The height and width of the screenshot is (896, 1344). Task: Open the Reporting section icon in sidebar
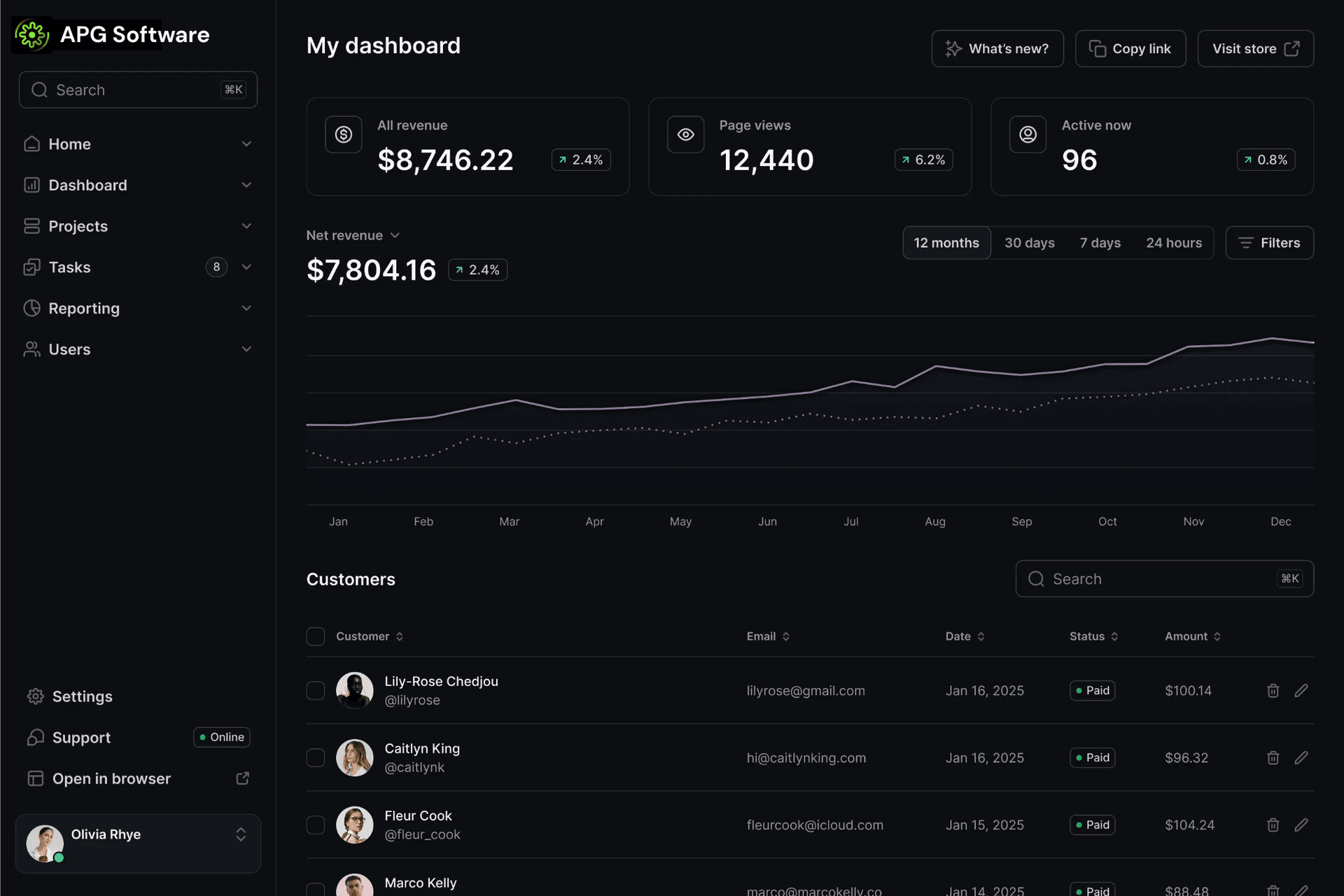pos(31,308)
